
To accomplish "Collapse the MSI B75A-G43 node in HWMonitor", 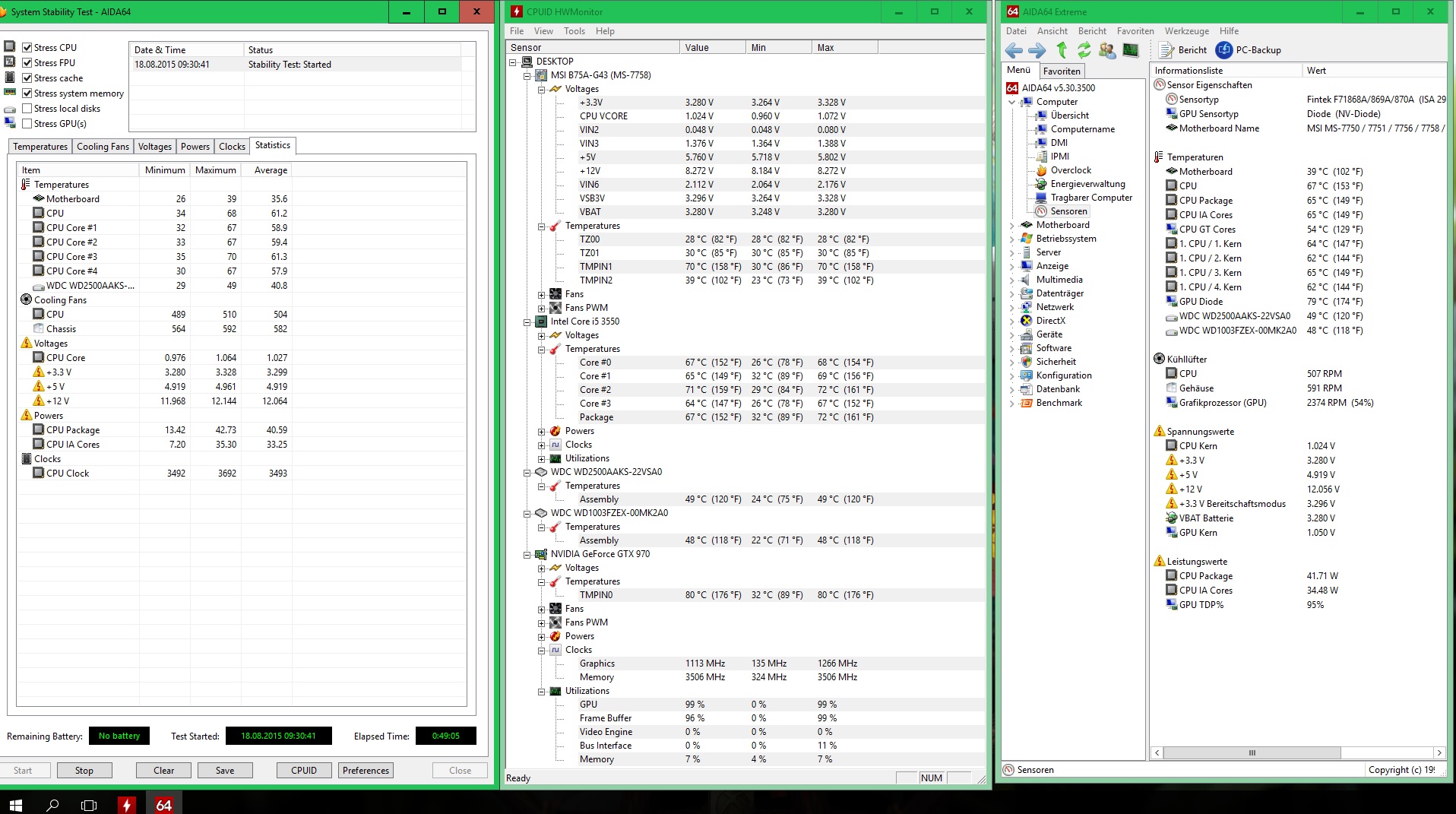I will (527, 75).
